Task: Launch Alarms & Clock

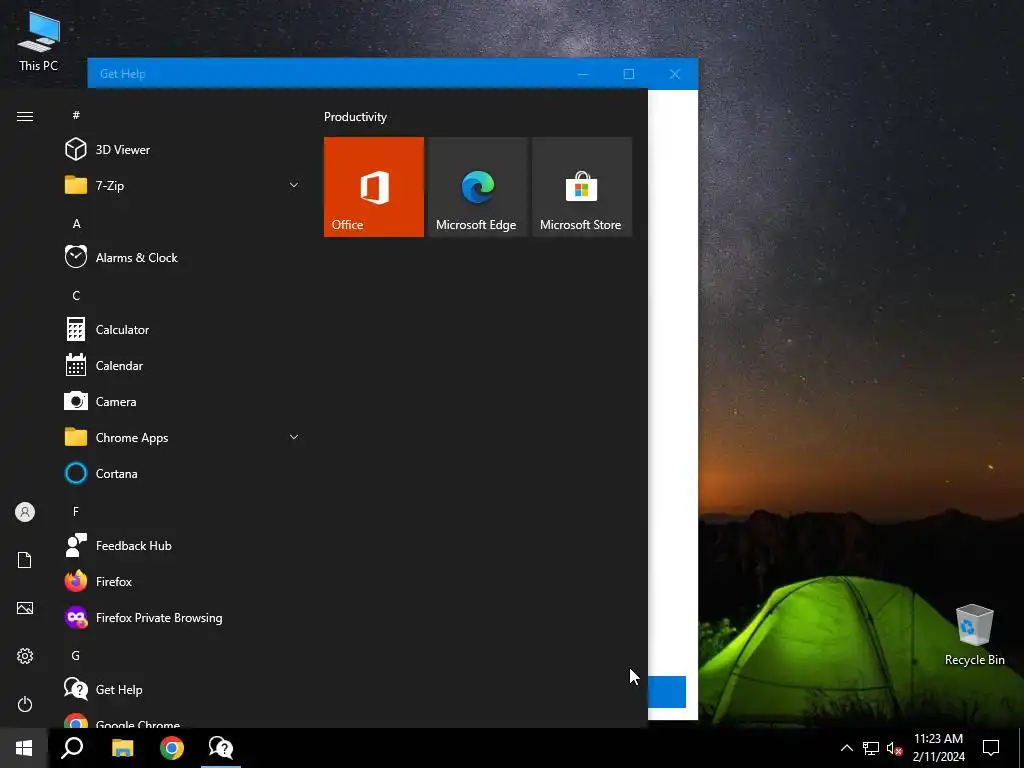Action: pyautogui.click(x=183, y=257)
